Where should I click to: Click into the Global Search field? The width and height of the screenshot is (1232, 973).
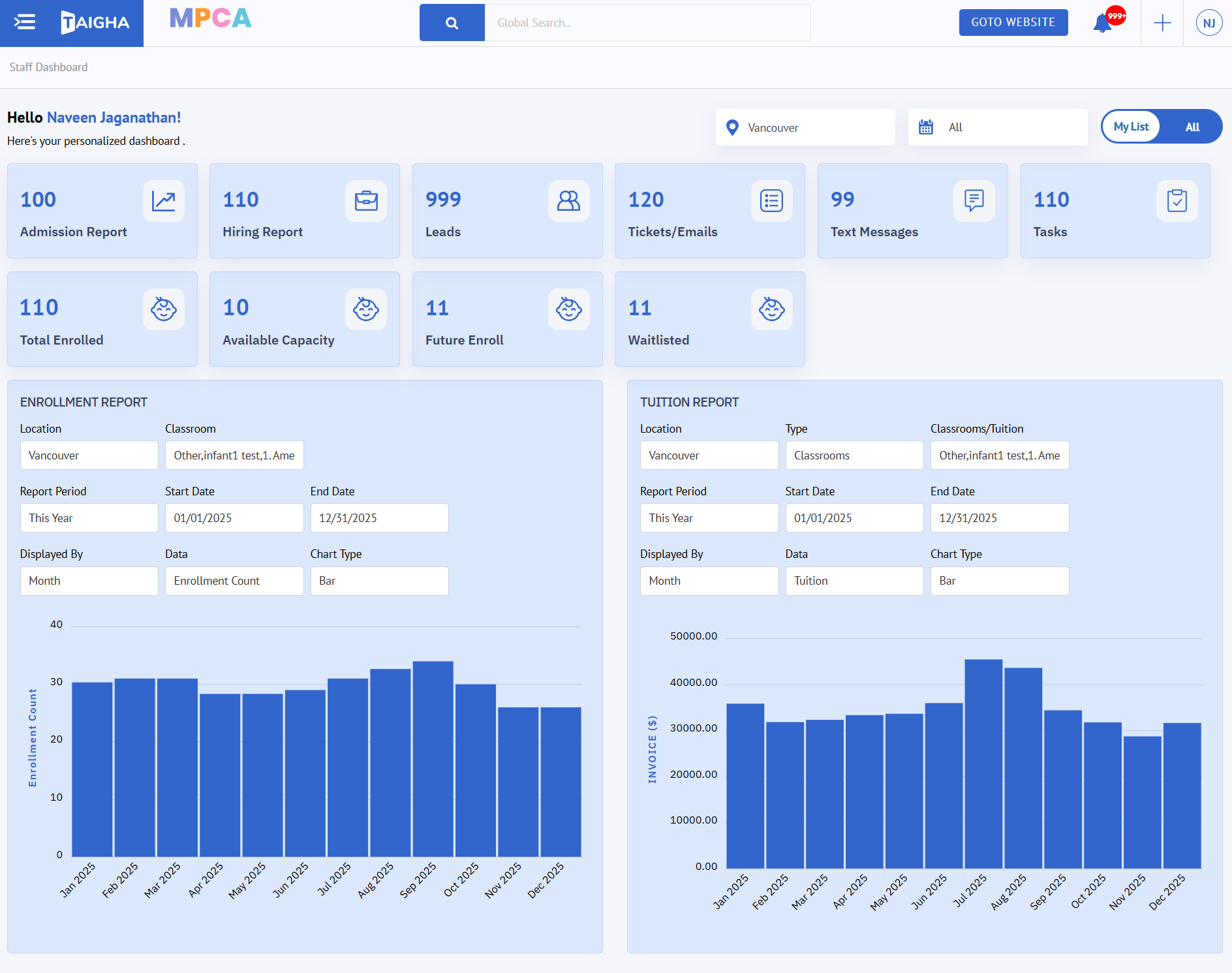647,23
